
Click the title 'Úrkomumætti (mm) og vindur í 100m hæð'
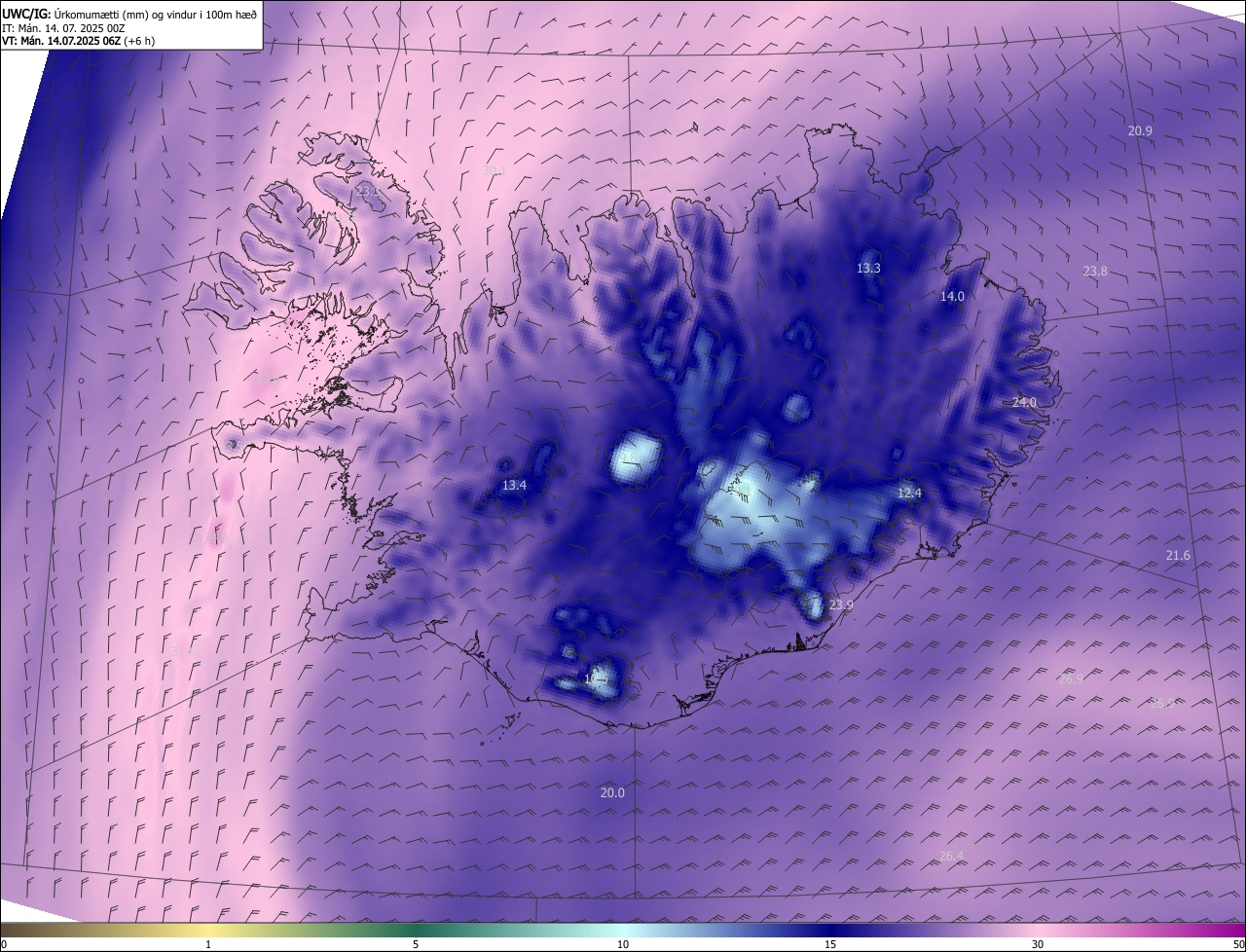(156, 14)
